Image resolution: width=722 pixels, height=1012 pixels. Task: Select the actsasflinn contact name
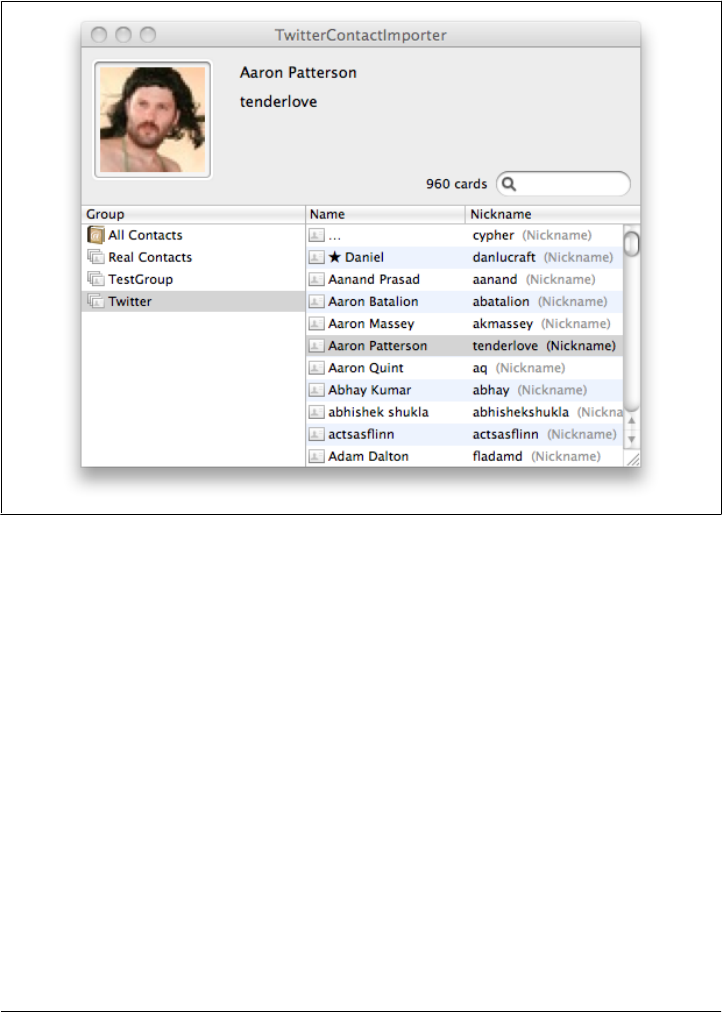361,434
